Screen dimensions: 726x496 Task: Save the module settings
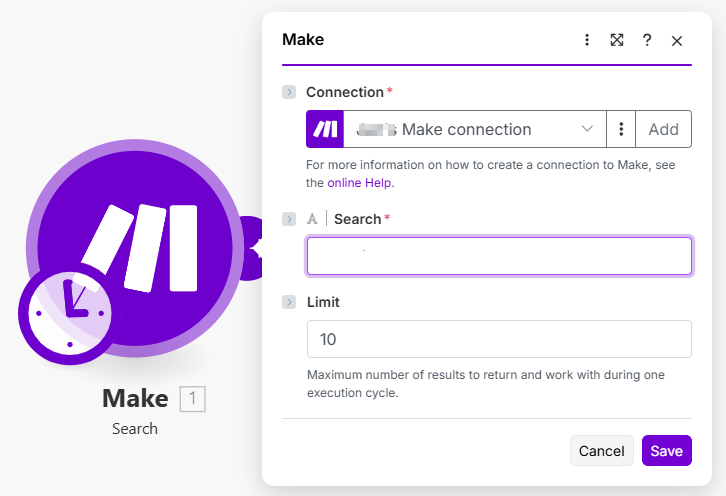click(666, 451)
